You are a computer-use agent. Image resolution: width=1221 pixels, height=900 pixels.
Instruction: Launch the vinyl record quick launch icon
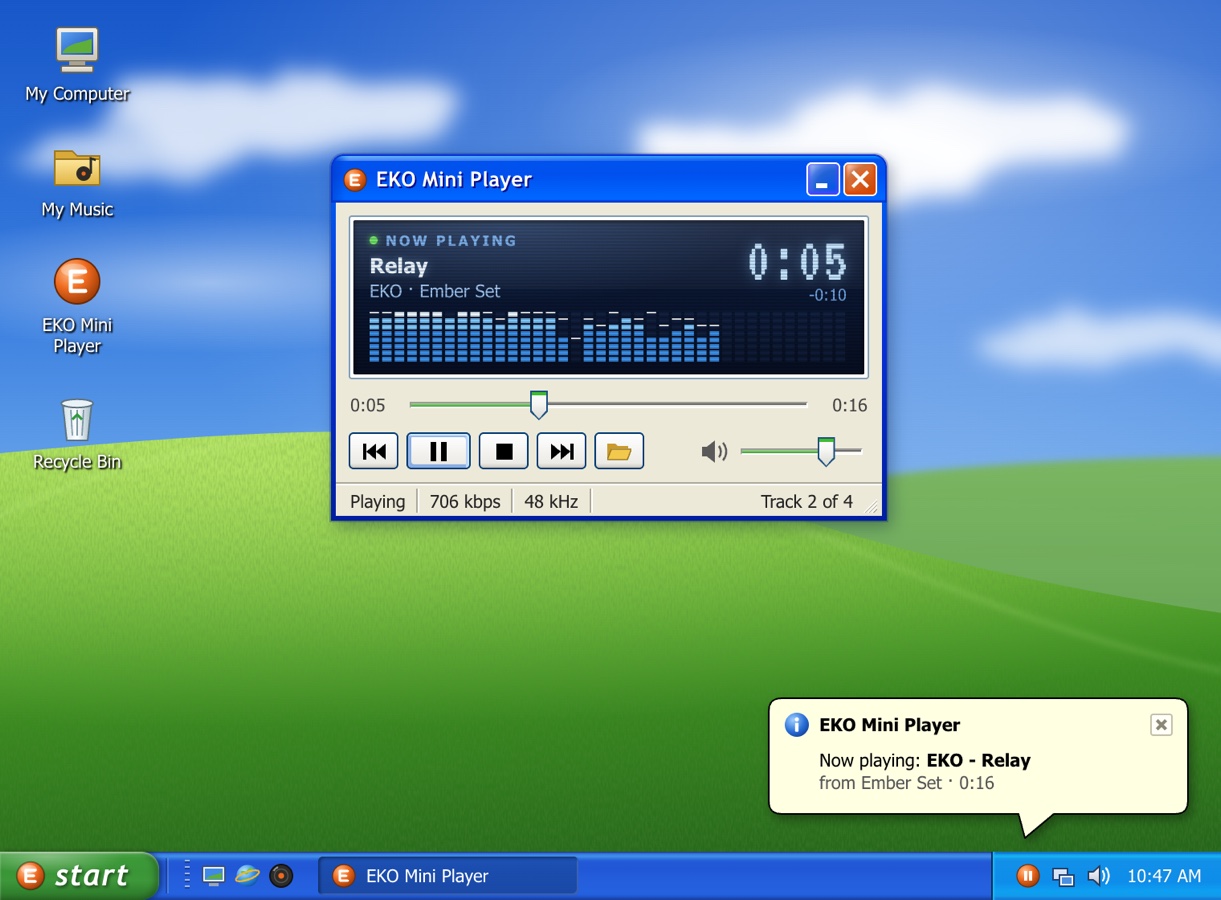pyautogui.click(x=282, y=876)
